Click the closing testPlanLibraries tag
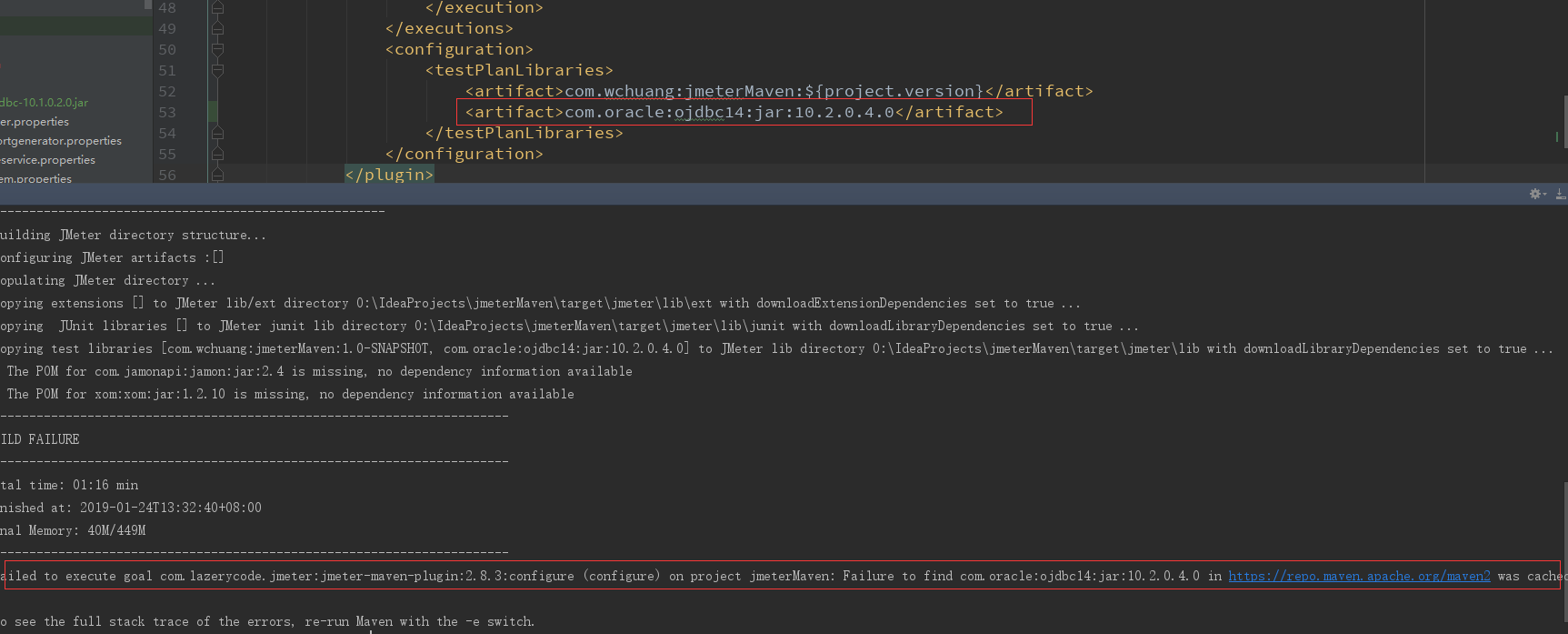Image resolution: width=1568 pixels, height=634 pixels. (524, 134)
